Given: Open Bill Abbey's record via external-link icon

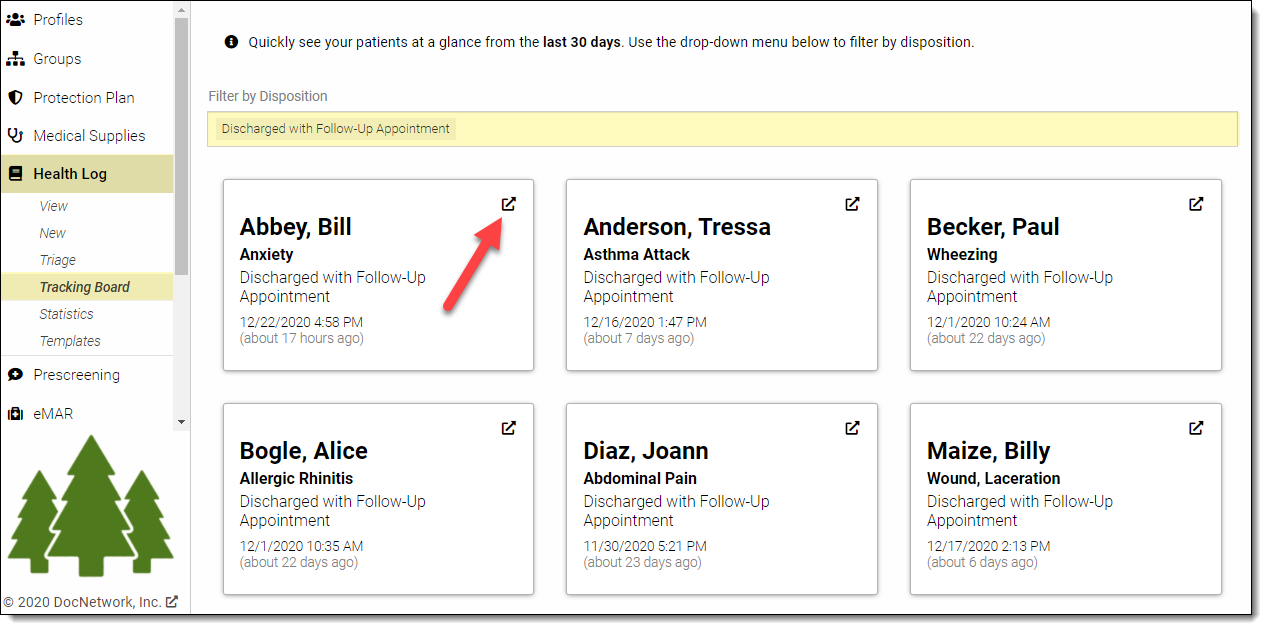Looking at the screenshot, I should point(508,204).
